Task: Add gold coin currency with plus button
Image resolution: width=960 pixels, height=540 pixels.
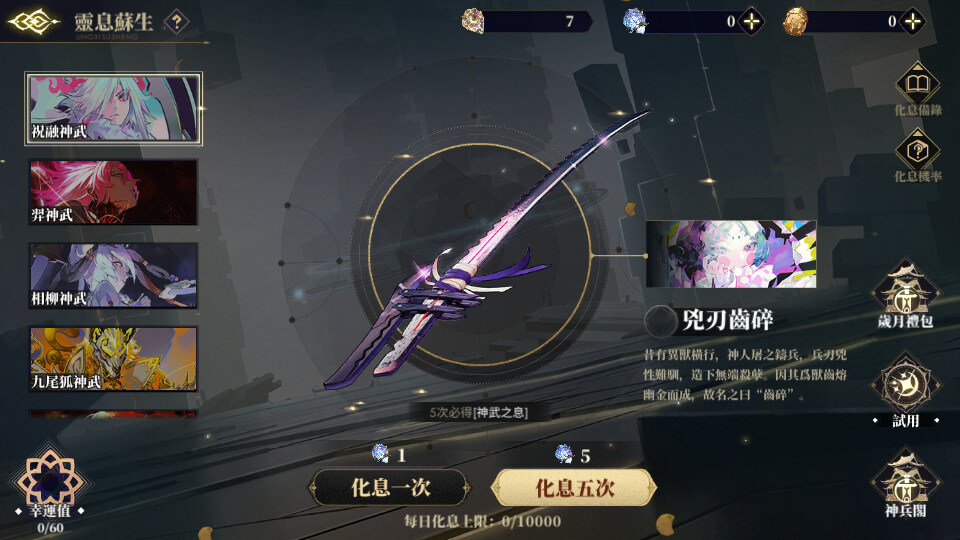Action: (912, 22)
